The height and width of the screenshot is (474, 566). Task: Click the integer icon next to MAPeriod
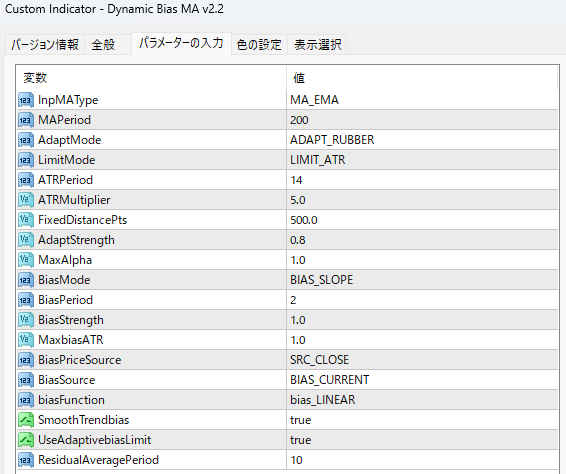point(26,120)
